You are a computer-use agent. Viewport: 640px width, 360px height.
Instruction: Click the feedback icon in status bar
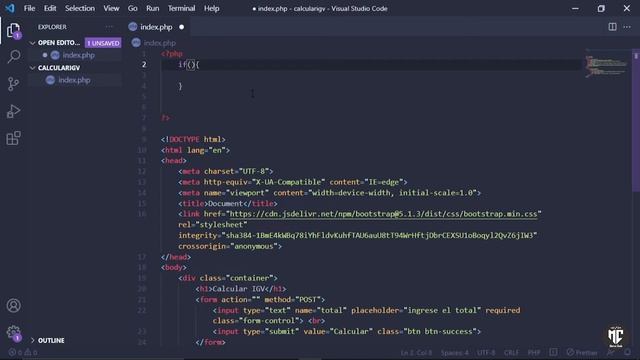[611, 352]
